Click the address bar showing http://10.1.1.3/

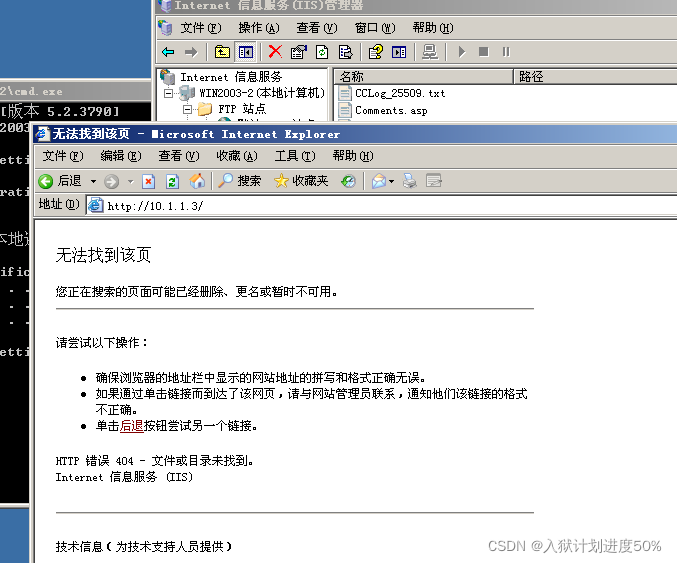(380, 206)
